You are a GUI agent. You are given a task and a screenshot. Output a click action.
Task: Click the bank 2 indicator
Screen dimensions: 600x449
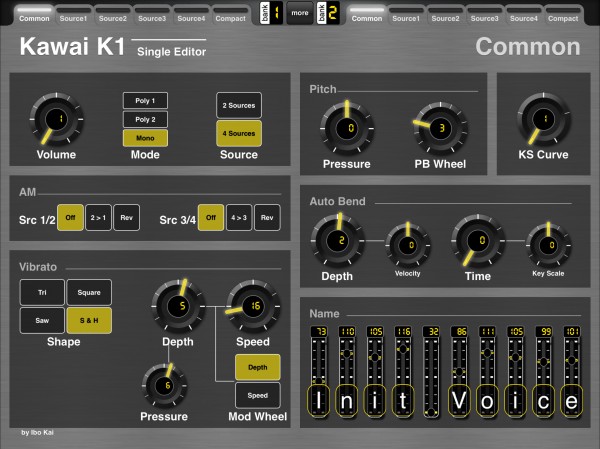click(328, 13)
